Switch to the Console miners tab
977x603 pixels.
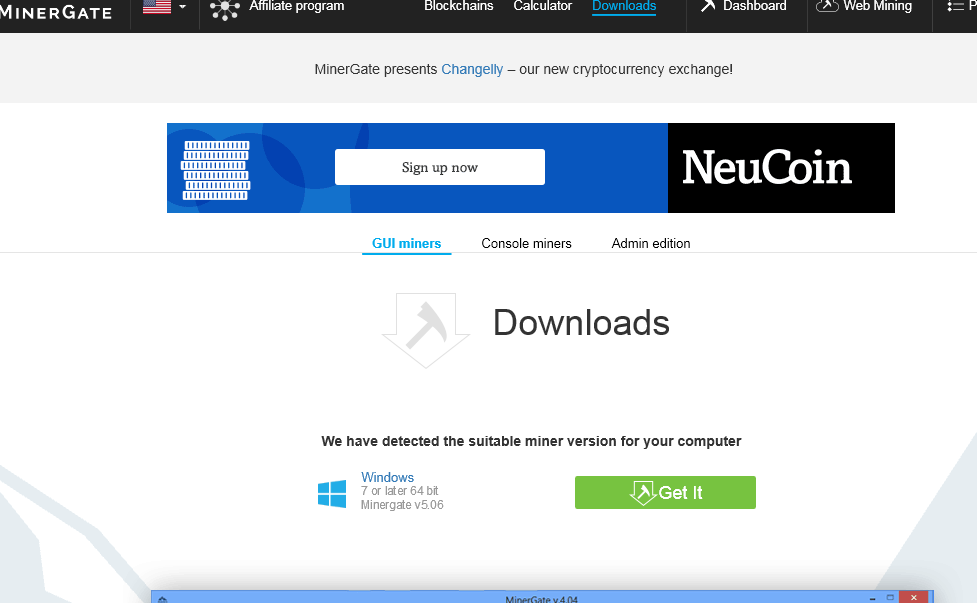[527, 244]
